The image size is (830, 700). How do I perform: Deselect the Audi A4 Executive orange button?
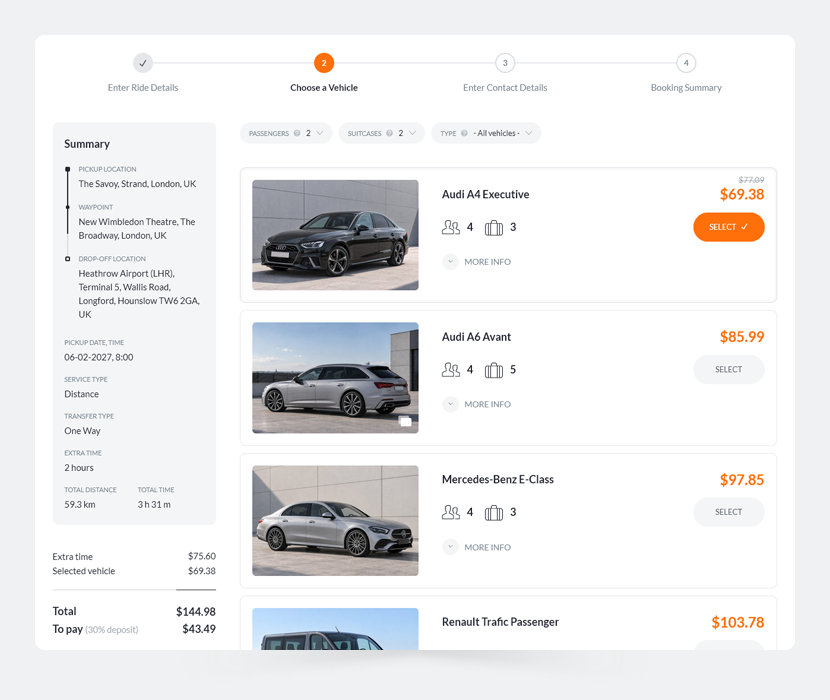tap(729, 227)
